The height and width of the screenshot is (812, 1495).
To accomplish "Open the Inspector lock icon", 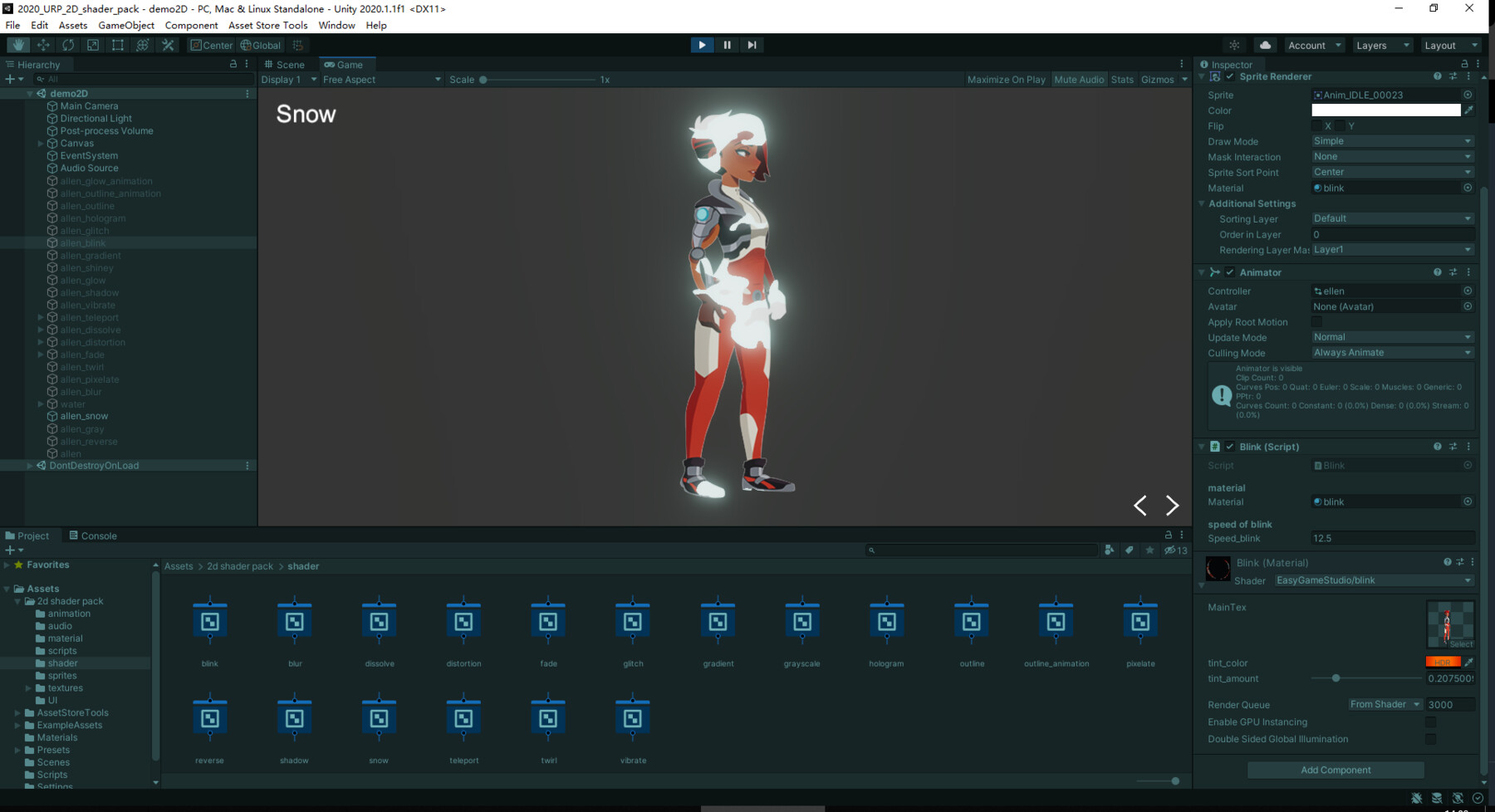I will [1464, 64].
